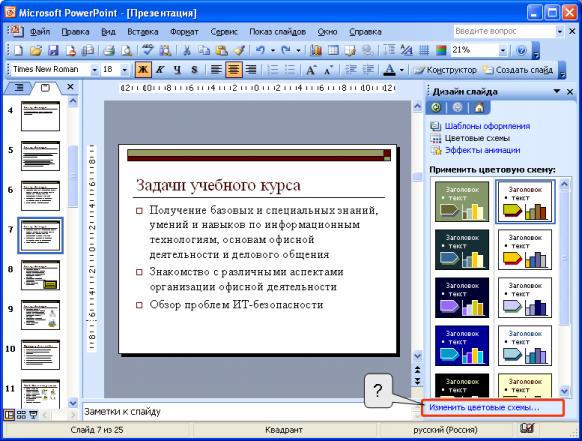The image size is (582, 441).
Task: Click the Cut scissors icon
Action: click(187, 50)
